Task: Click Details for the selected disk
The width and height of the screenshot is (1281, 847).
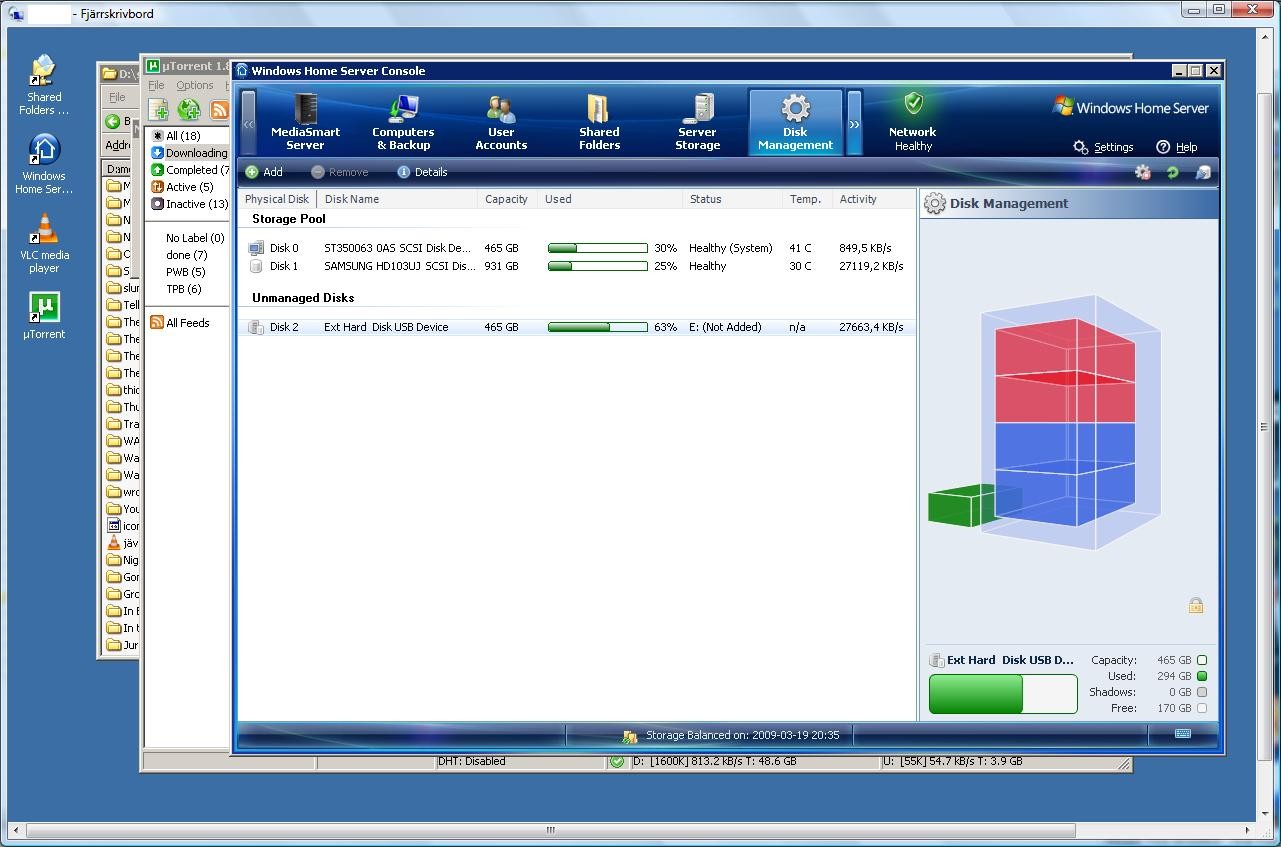Action: [x=422, y=172]
